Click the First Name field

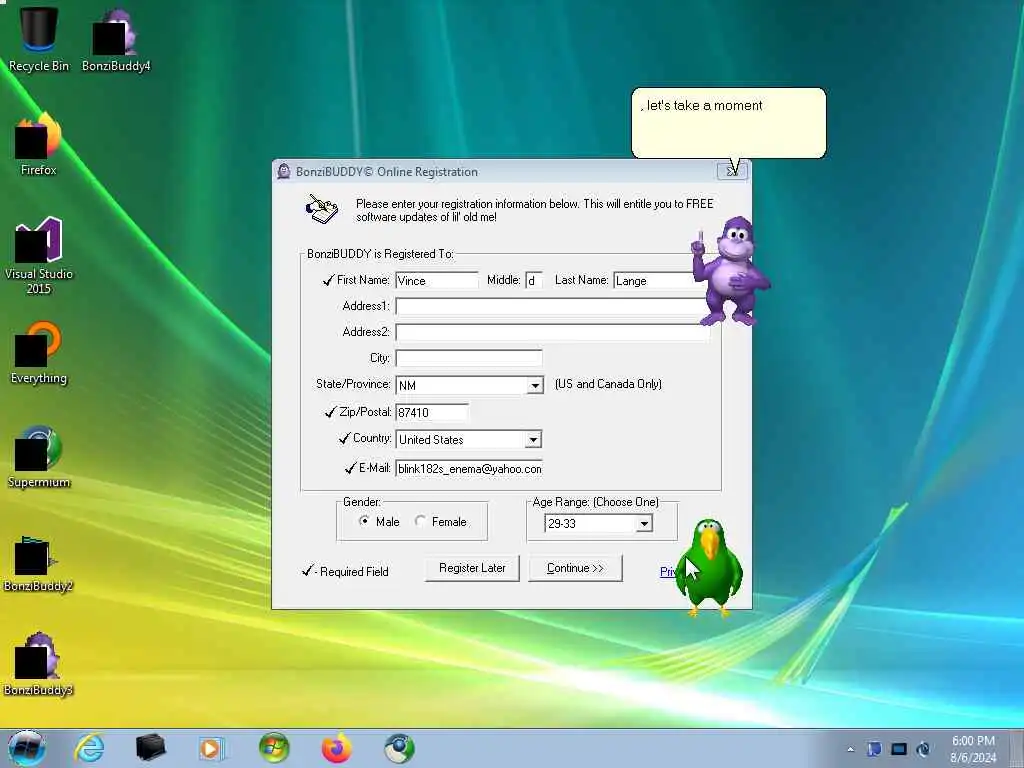tap(437, 281)
